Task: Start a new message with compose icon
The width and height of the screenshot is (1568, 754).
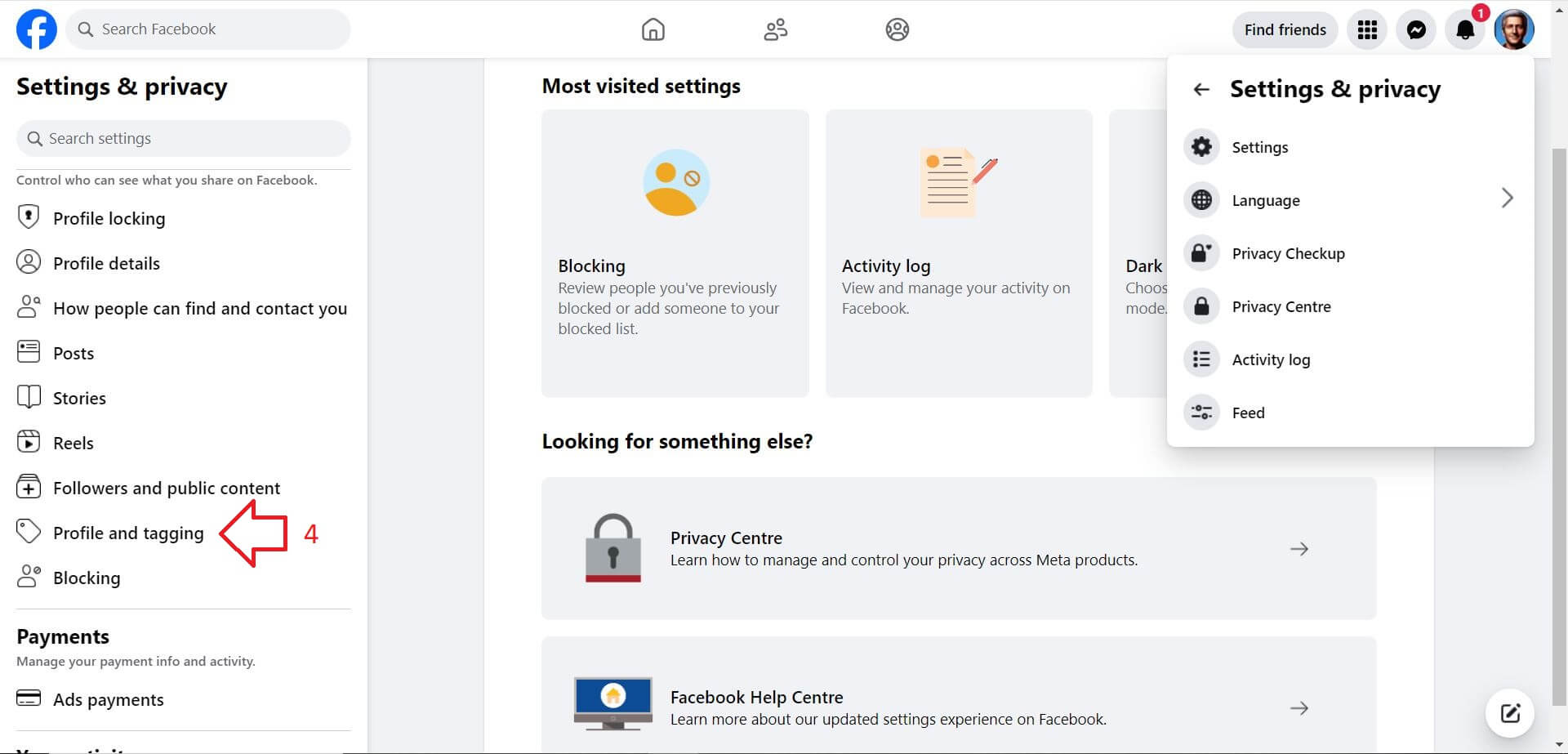Action: [x=1509, y=713]
